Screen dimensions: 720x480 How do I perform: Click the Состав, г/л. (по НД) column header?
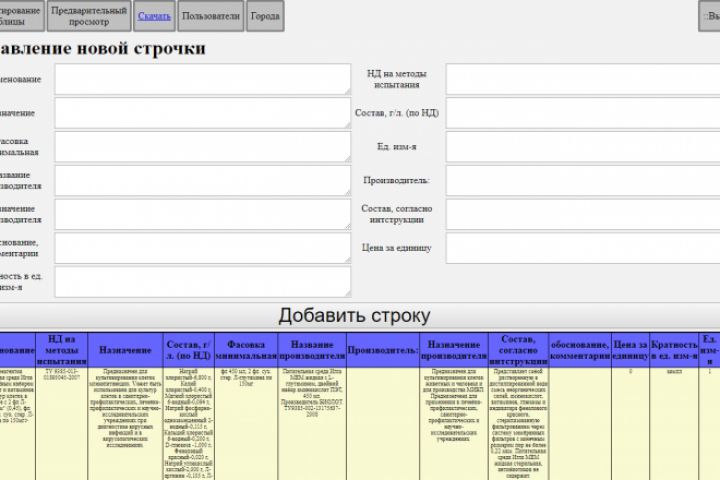click(188, 350)
